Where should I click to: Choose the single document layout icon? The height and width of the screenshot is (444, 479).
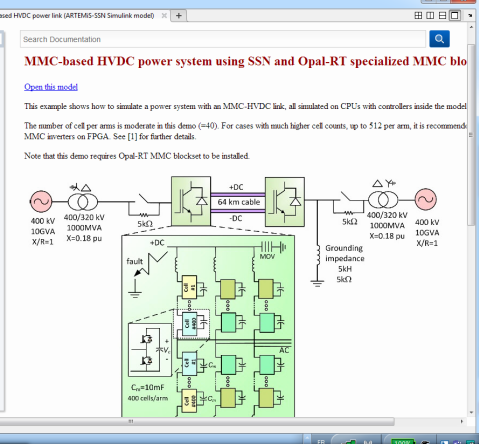tap(455, 15)
